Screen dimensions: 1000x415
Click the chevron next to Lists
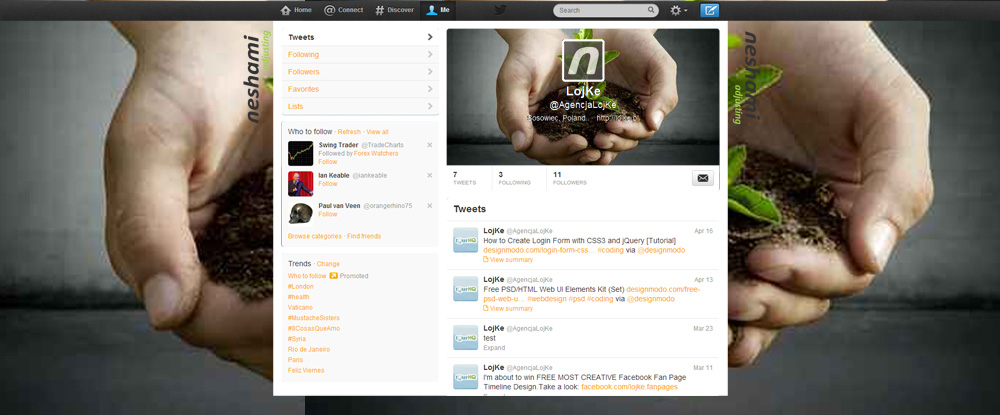[x=430, y=106]
